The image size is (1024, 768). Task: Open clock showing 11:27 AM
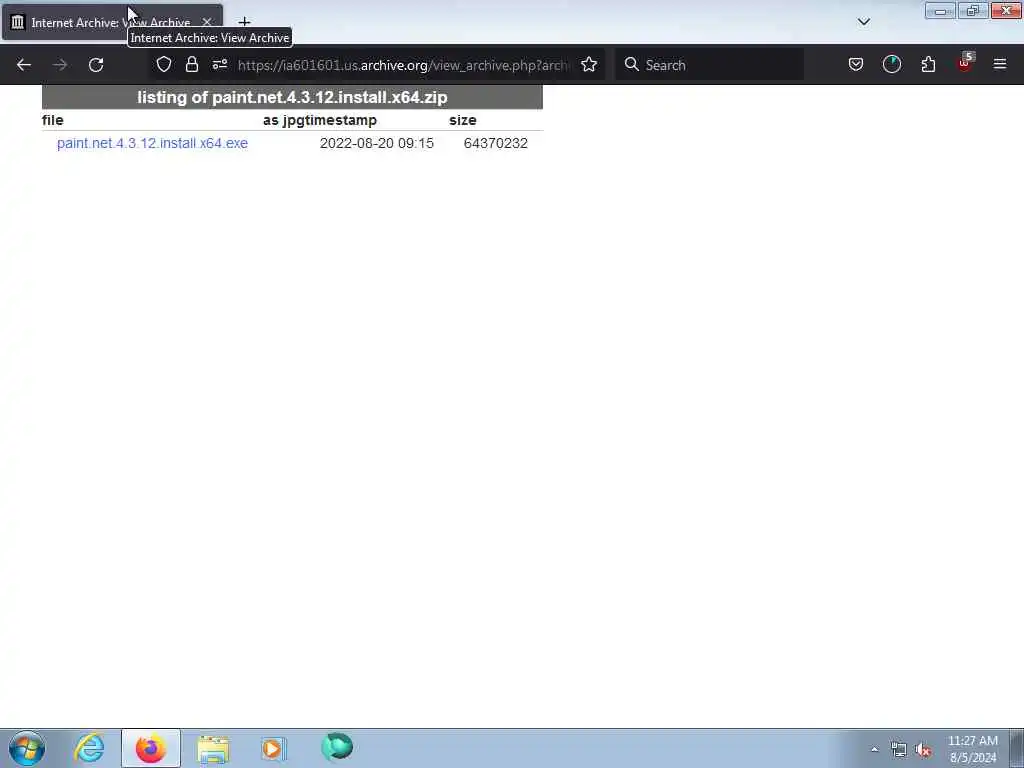click(x=972, y=749)
